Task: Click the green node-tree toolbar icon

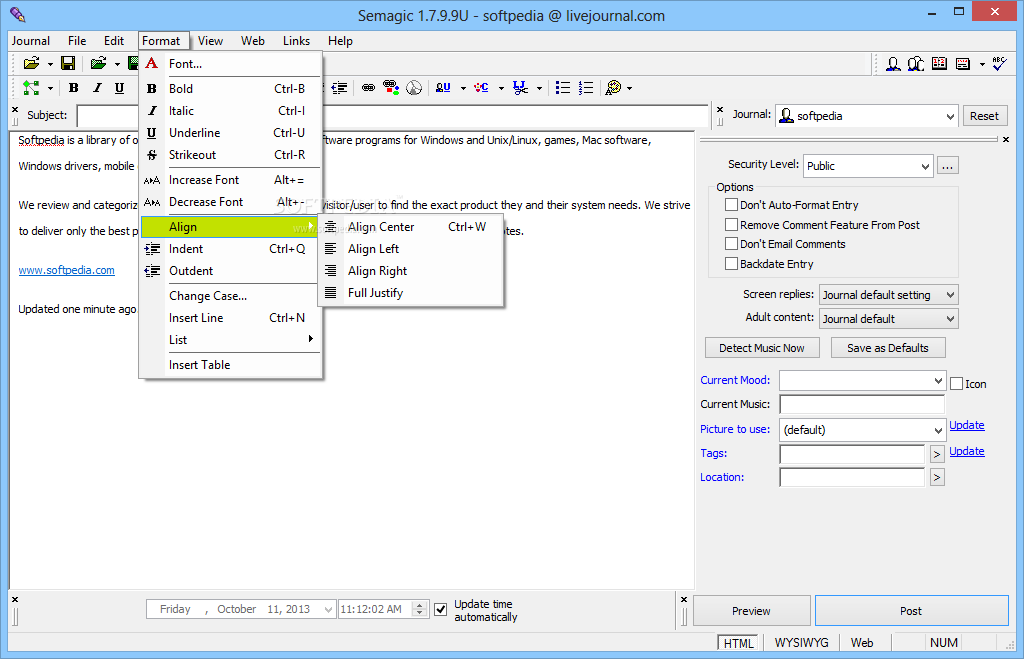Action: (x=31, y=88)
